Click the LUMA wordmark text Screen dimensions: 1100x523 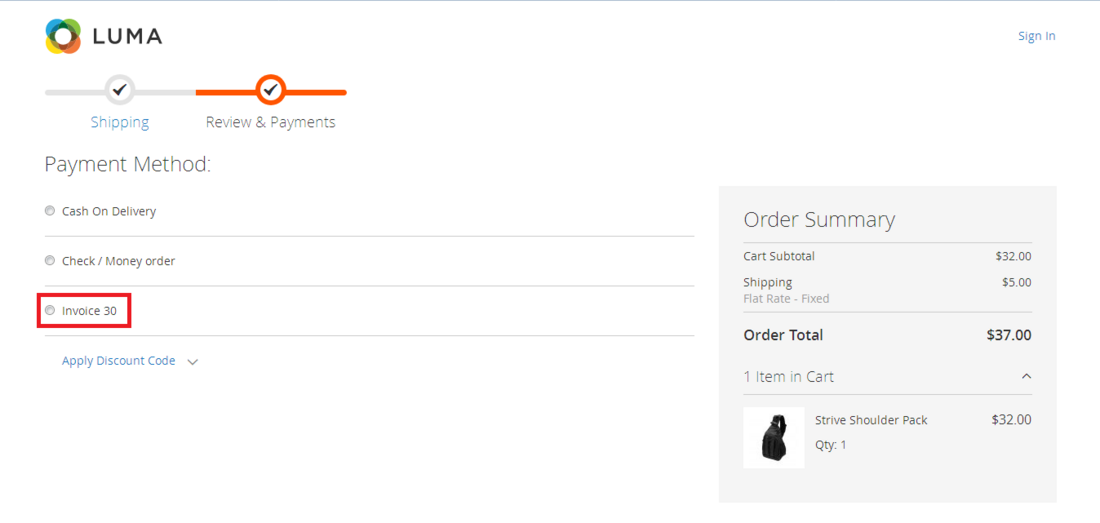127,37
